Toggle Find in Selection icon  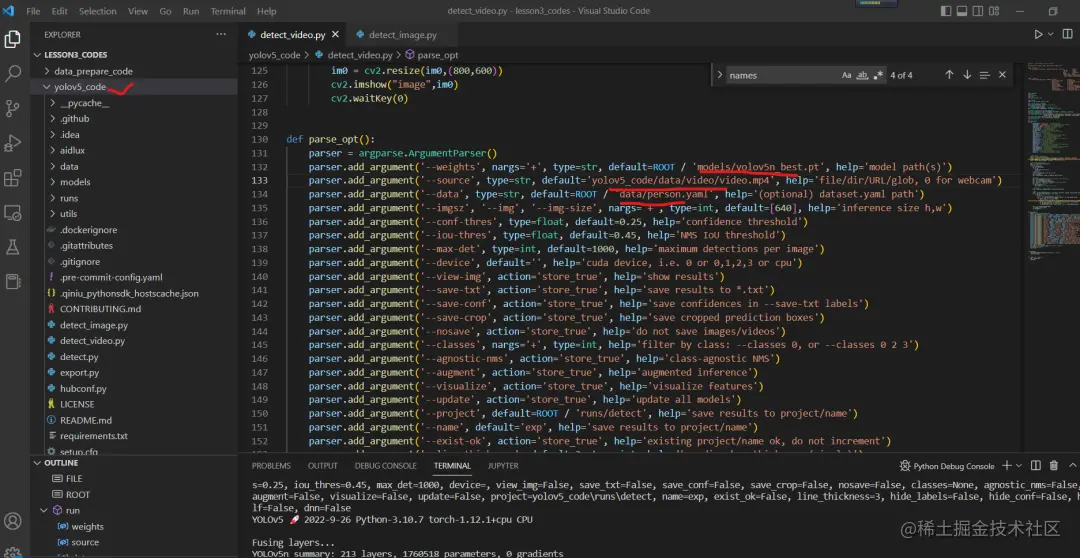point(984,75)
